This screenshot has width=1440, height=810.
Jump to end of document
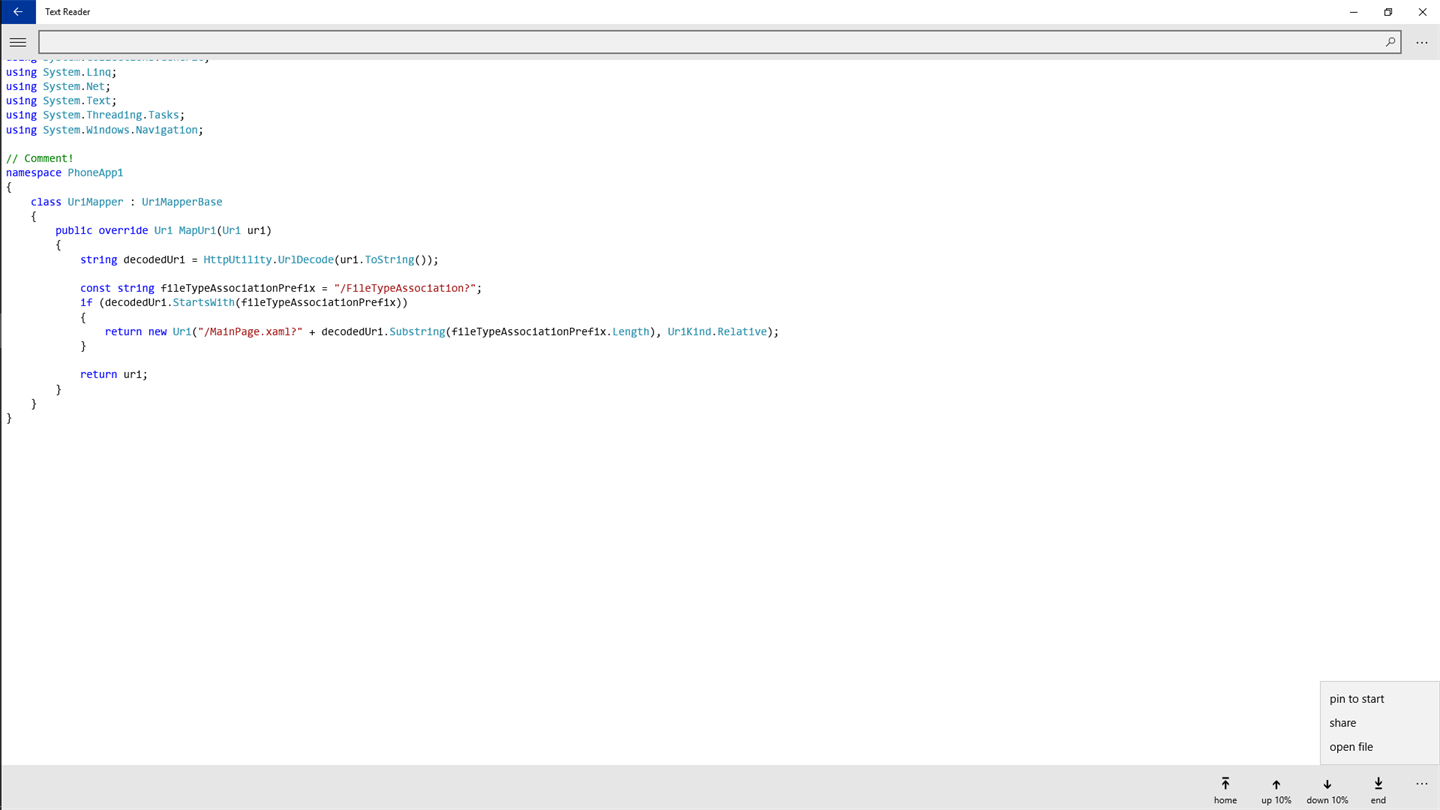coord(1378,790)
